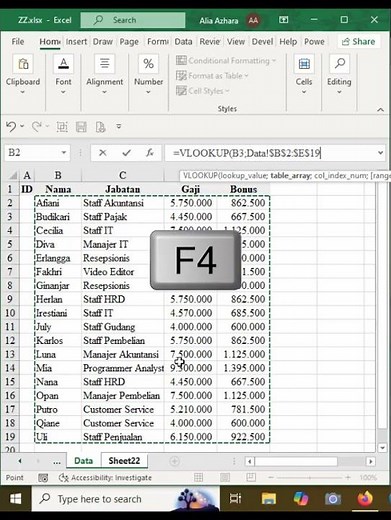The image size is (391, 520).
Task: Open the Clipboard group
Action: (23, 74)
